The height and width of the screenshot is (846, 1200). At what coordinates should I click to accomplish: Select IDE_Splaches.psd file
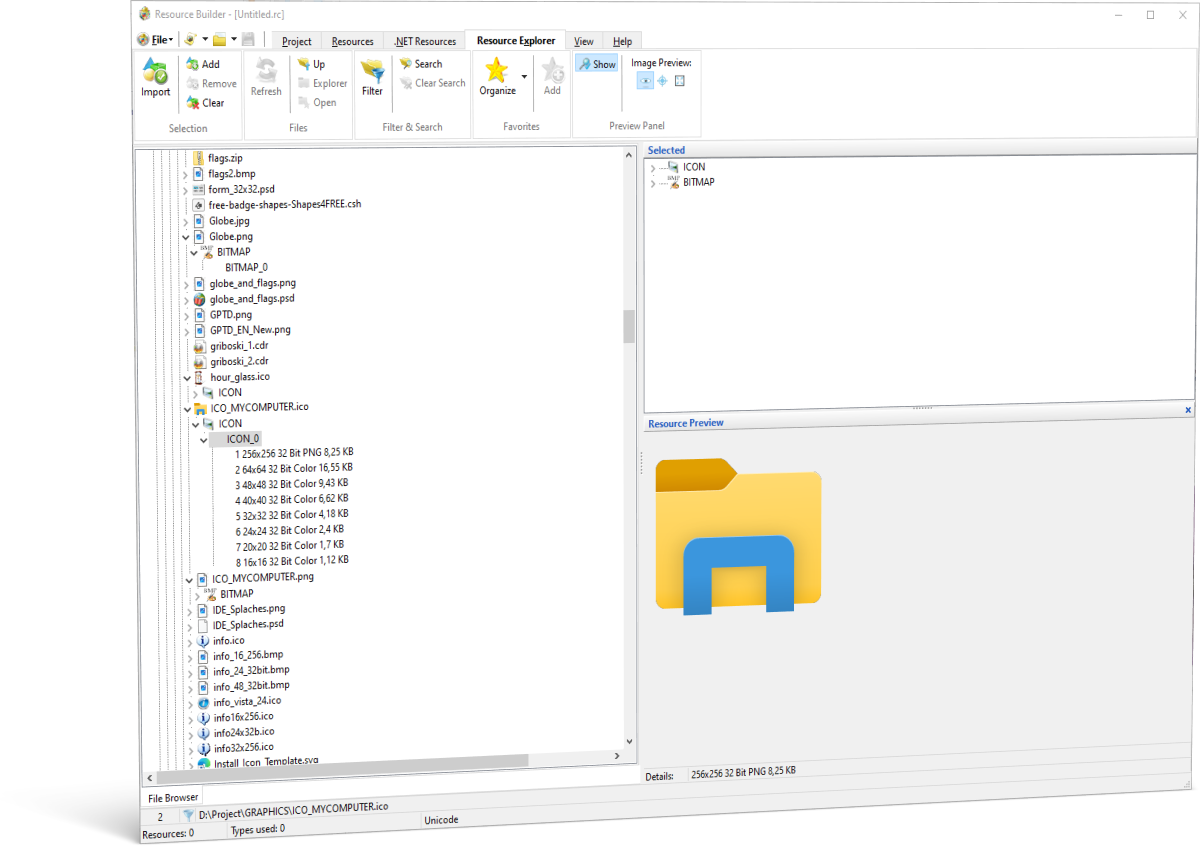[x=248, y=624]
